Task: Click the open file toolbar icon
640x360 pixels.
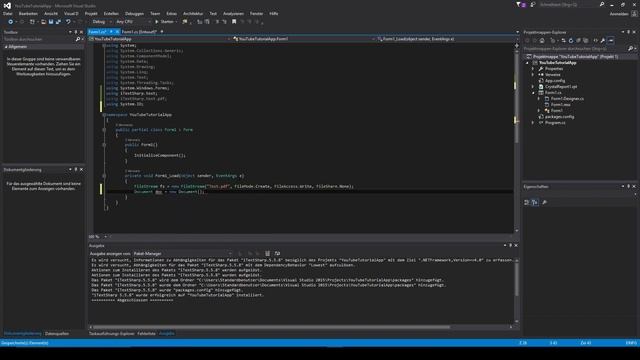Action: (43, 22)
